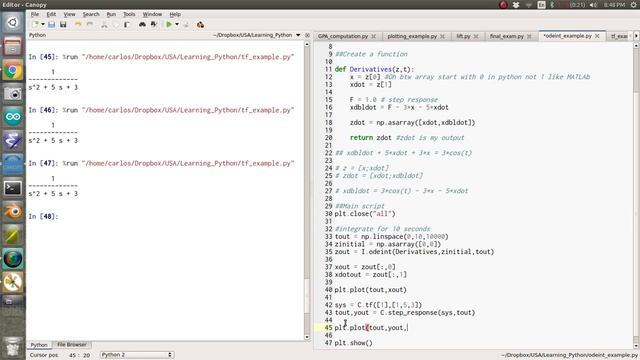Open the Run options dropdown arrow
Screen dimensions: 640x360
[177, 25]
